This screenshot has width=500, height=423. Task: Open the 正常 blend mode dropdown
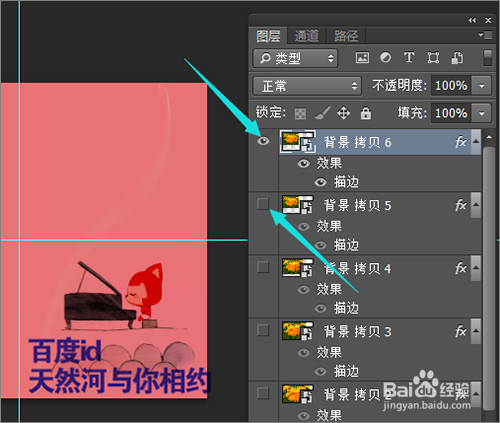(307, 86)
